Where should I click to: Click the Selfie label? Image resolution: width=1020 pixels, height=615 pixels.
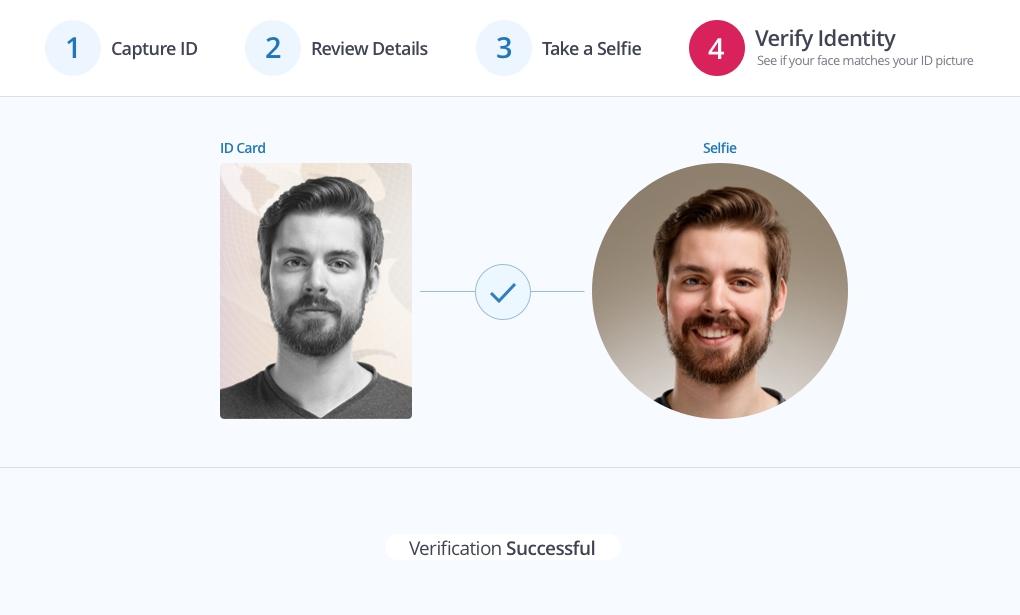pos(719,148)
